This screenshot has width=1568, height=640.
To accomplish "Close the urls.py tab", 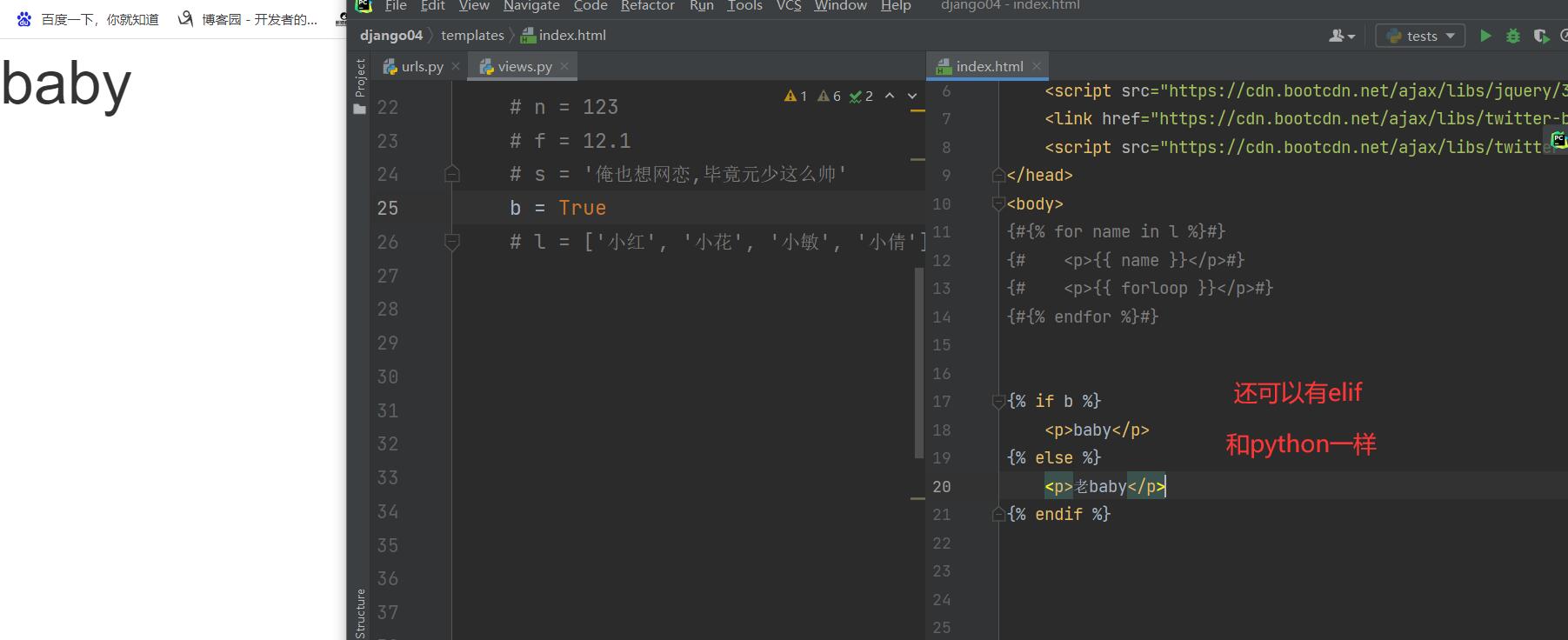I will (456, 66).
